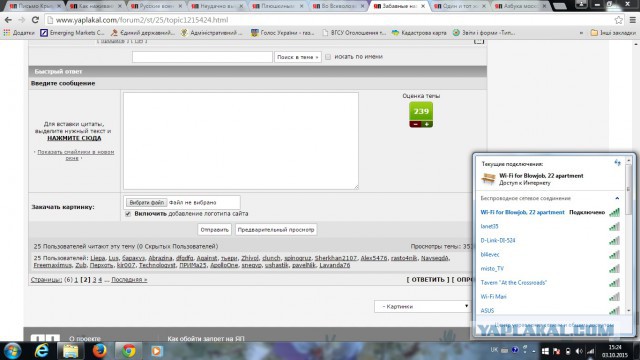Open the Інші закладки folder
This screenshot has width=640, height=360.
tap(613, 33)
